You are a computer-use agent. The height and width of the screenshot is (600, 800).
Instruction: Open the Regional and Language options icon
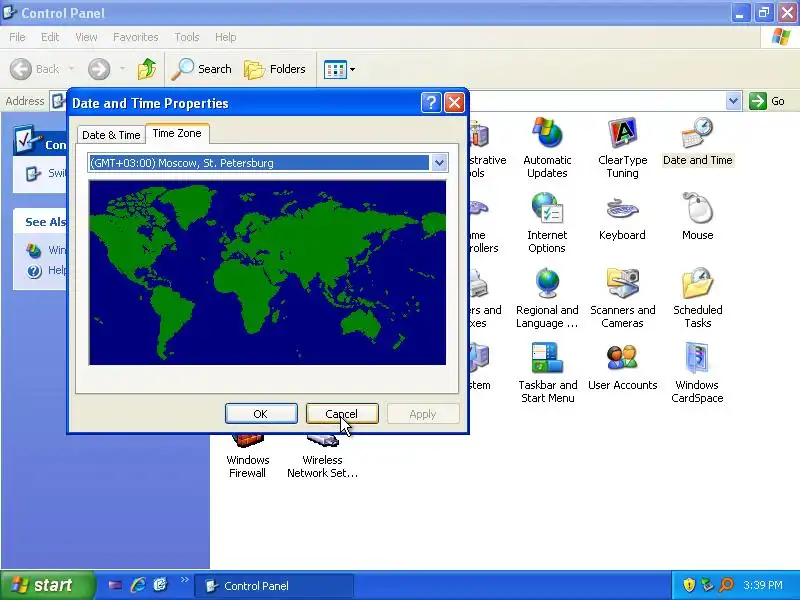547,298
